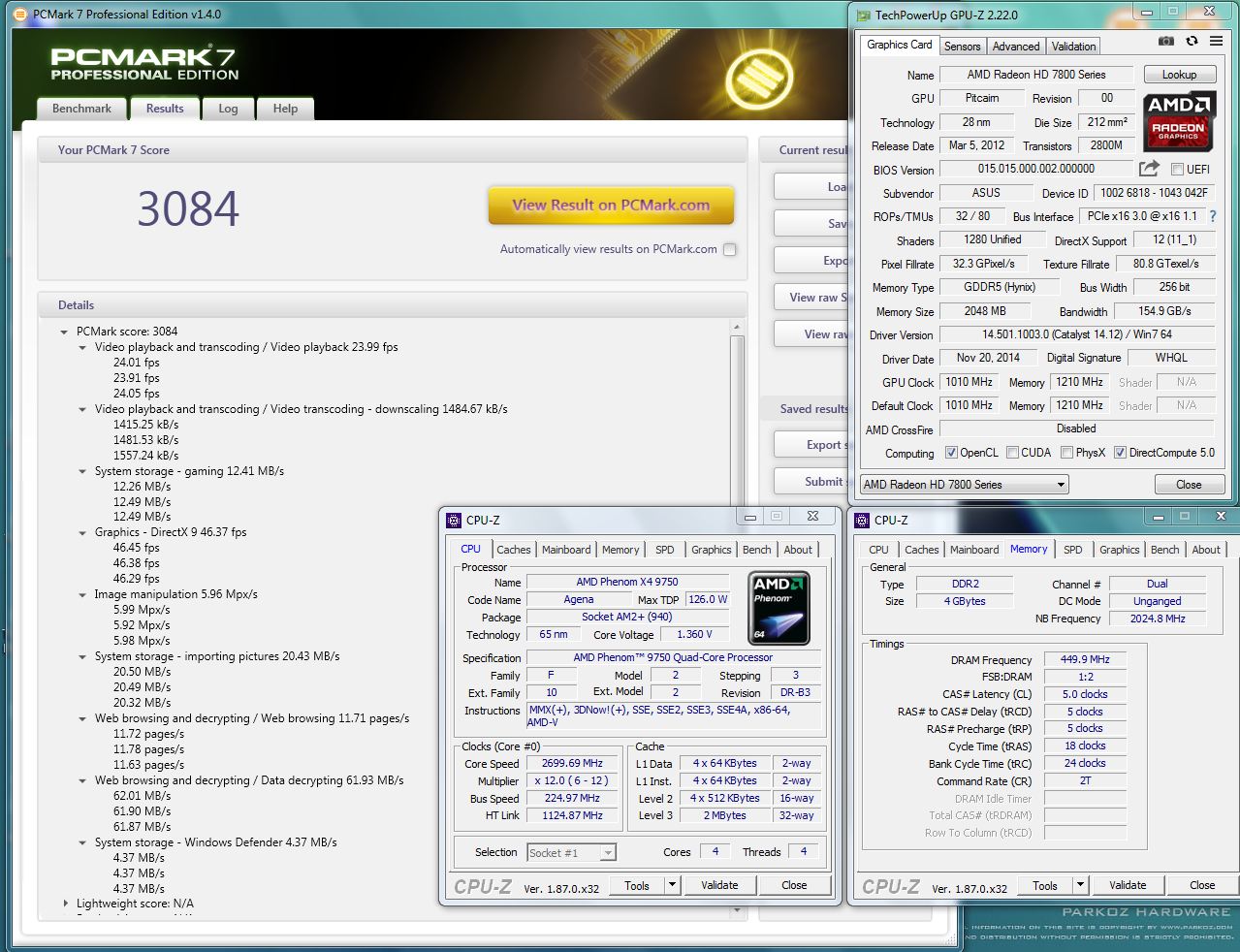Click the scroll-up arrow of the Details list
Image resolution: width=1240 pixels, height=952 pixels.
click(738, 330)
